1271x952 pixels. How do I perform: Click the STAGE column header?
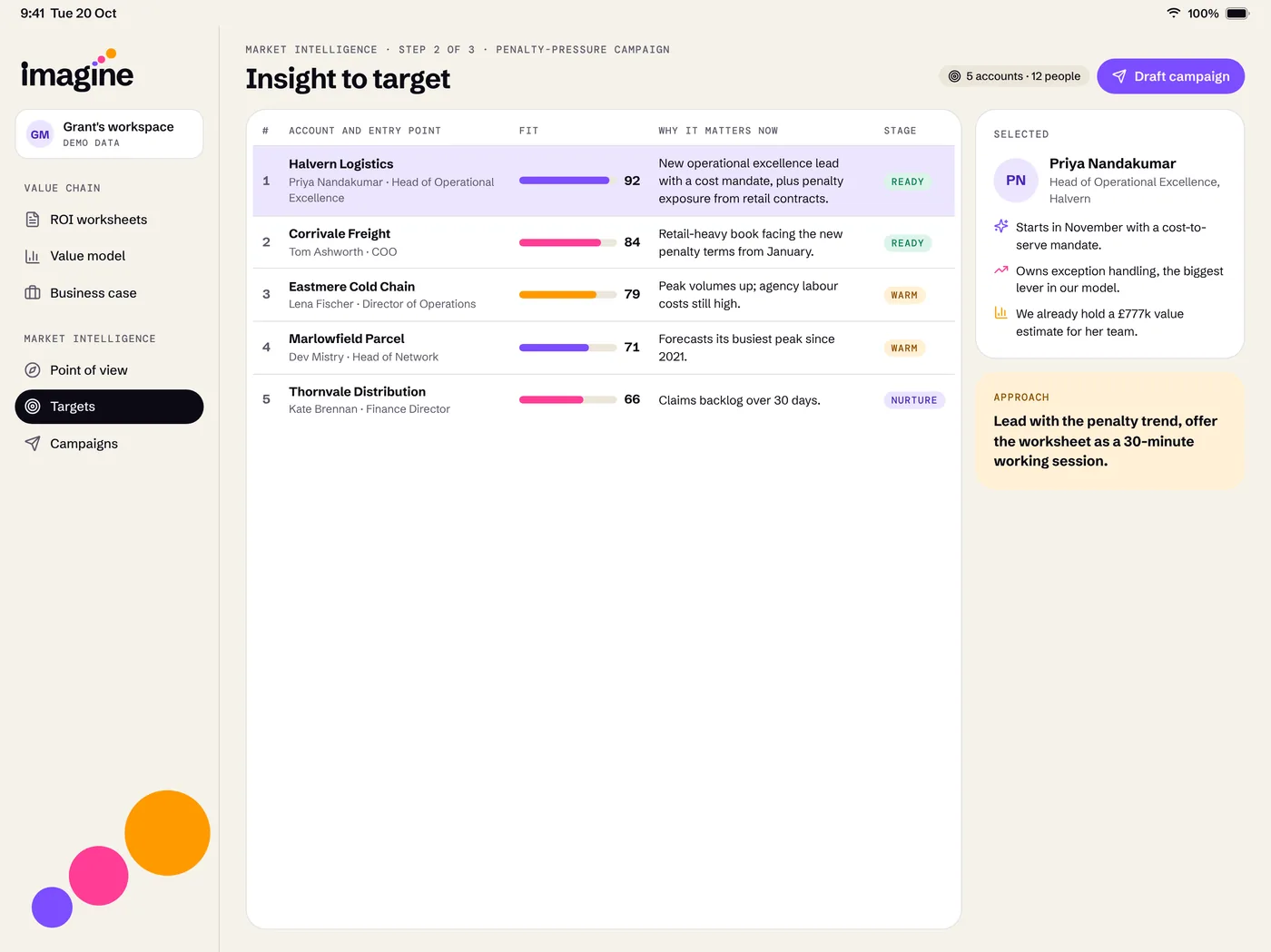pos(901,131)
